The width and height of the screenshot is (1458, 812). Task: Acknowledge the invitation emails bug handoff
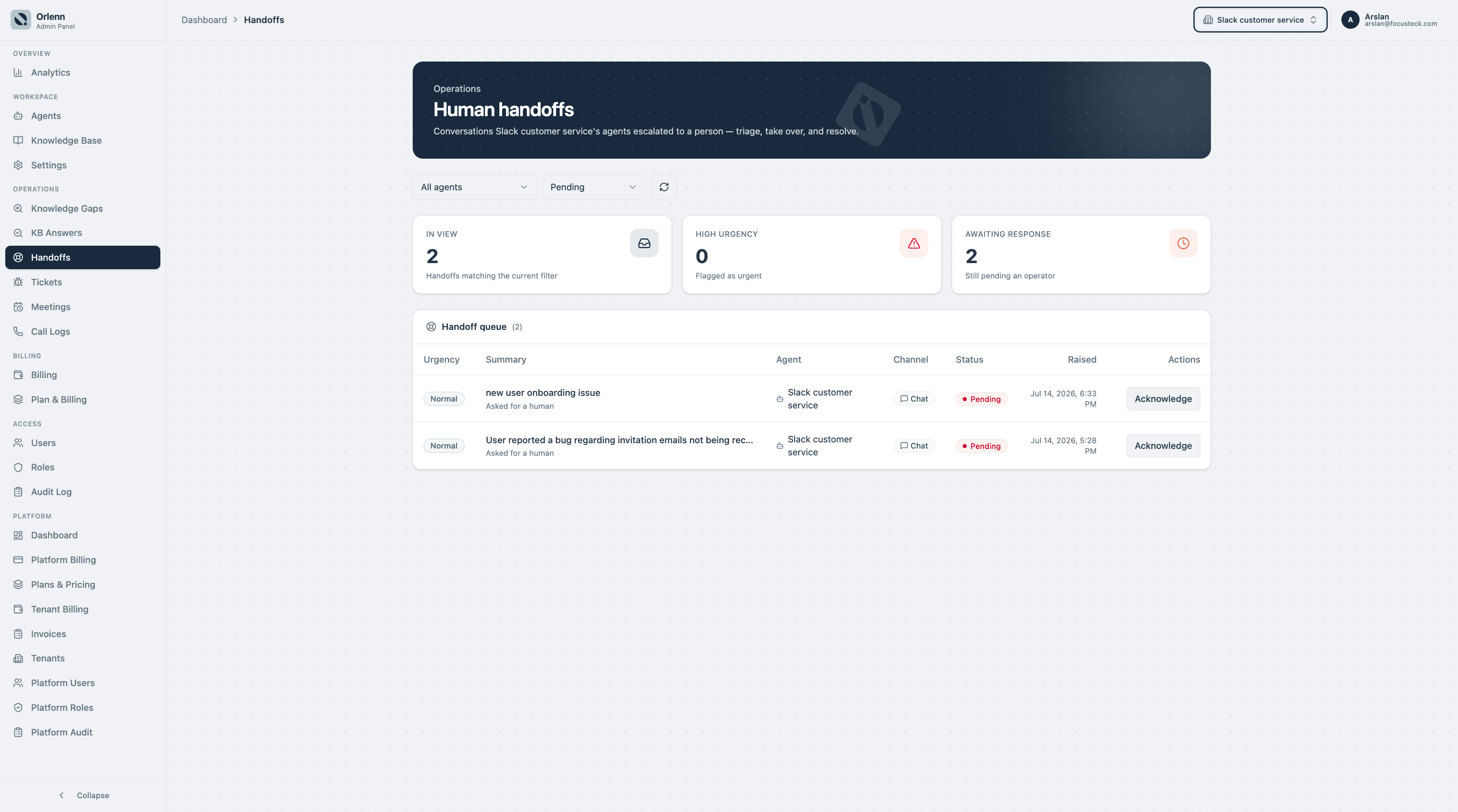click(1162, 446)
